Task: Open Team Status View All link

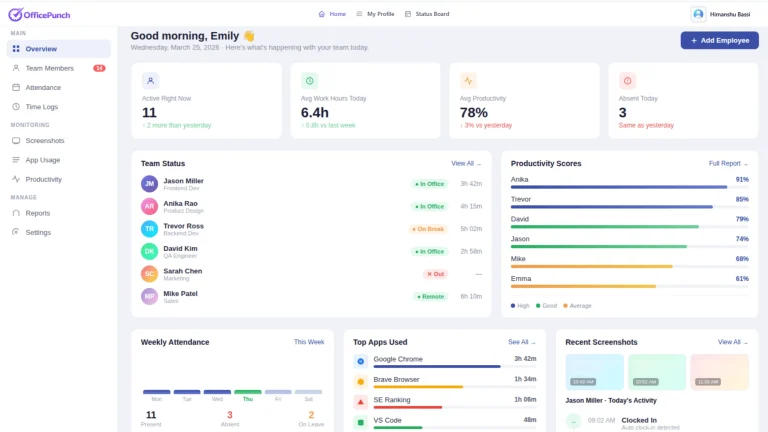Action: click(466, 163)
